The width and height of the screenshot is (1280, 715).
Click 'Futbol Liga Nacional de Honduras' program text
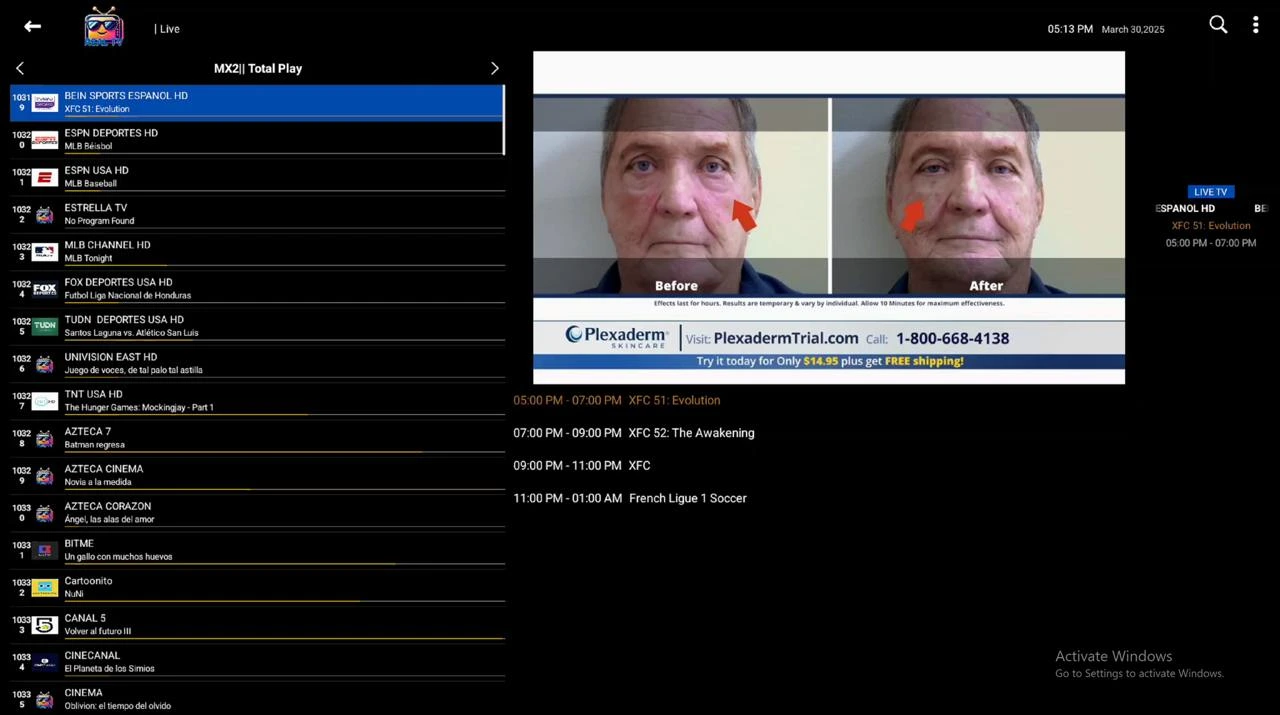point(128,296)
